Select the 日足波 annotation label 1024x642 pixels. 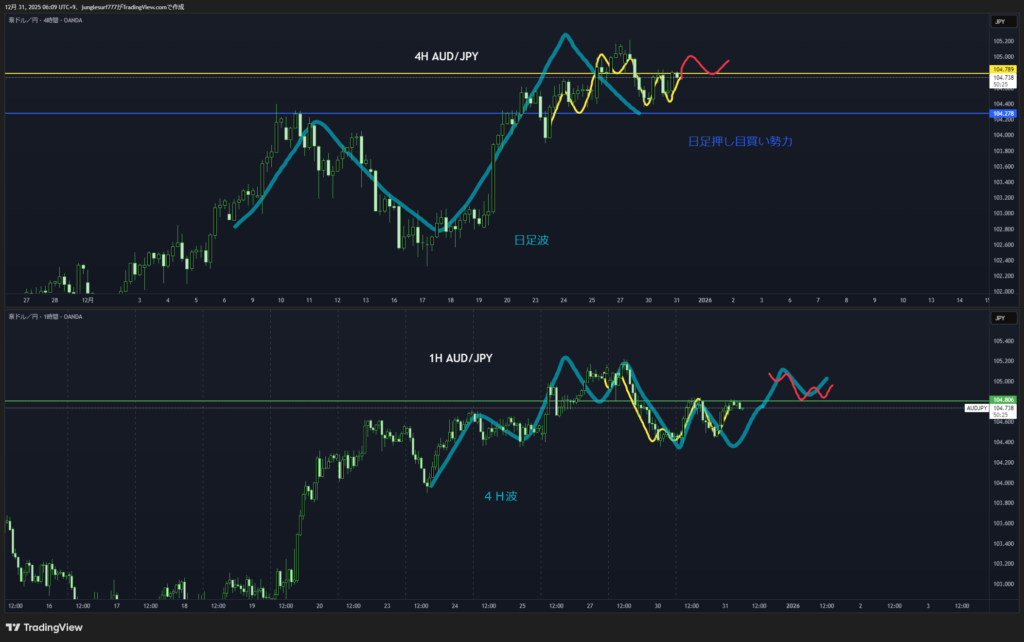pos(531,240)
